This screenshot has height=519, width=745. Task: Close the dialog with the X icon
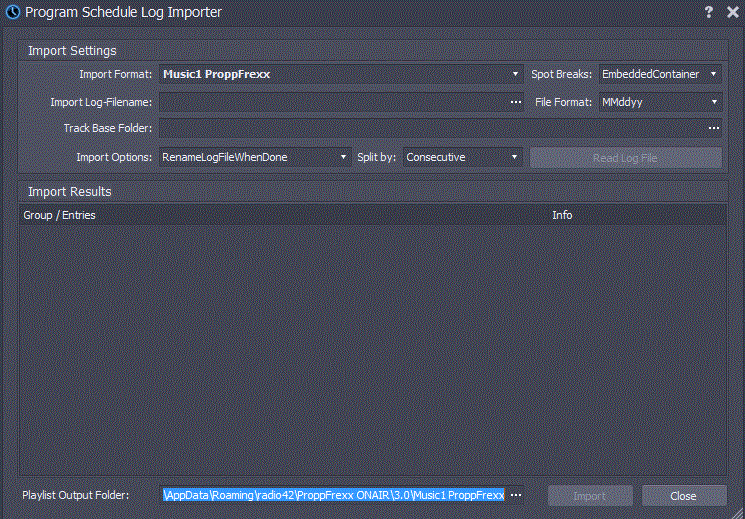pyautogui.click(x=732, y=12)
